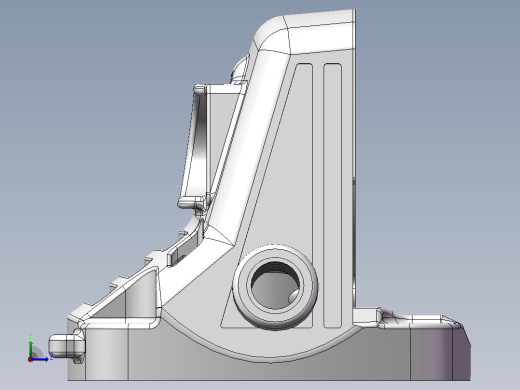Image resolution: width=520 pixels, height=390 pixels.
Task: Pick the narrow vertical recessed slot nearest the right edge
Action: coord(332,195)
